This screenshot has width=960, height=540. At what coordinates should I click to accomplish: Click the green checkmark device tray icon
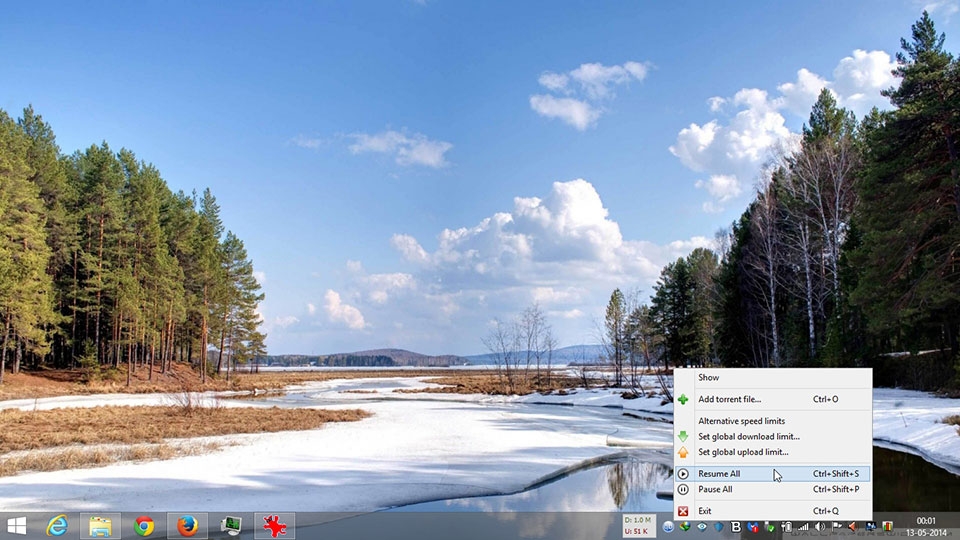tap(770, 527)
